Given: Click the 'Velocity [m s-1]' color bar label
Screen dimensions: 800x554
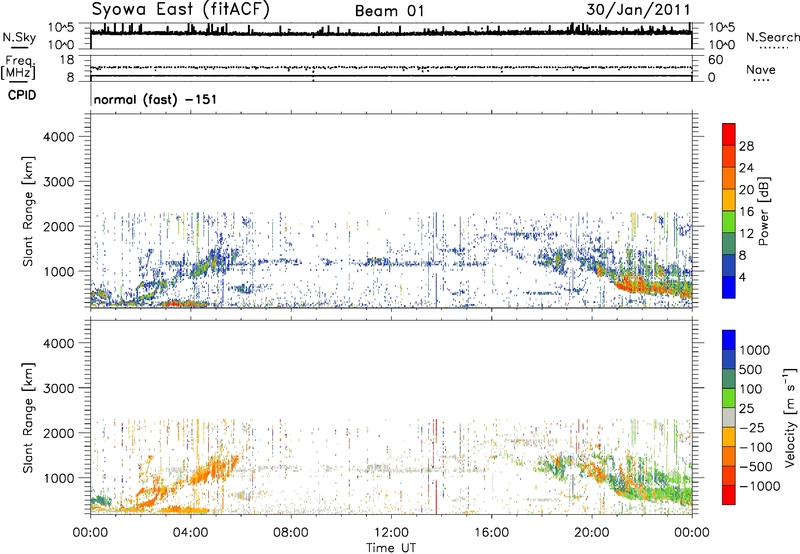Looking at the screenshot, I should (x=790, y=417).
